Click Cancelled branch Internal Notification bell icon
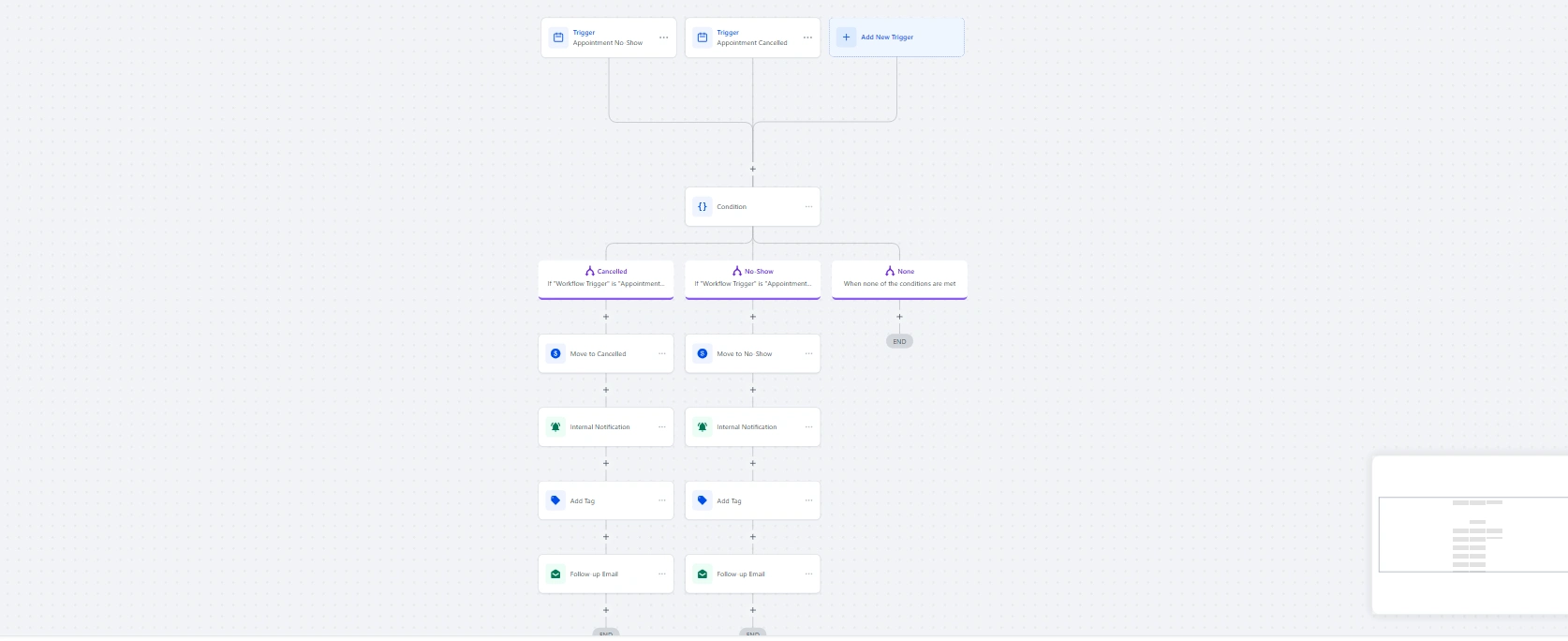Image resolution: width=1568 pixels, height=641 pixels. point(555,427)
